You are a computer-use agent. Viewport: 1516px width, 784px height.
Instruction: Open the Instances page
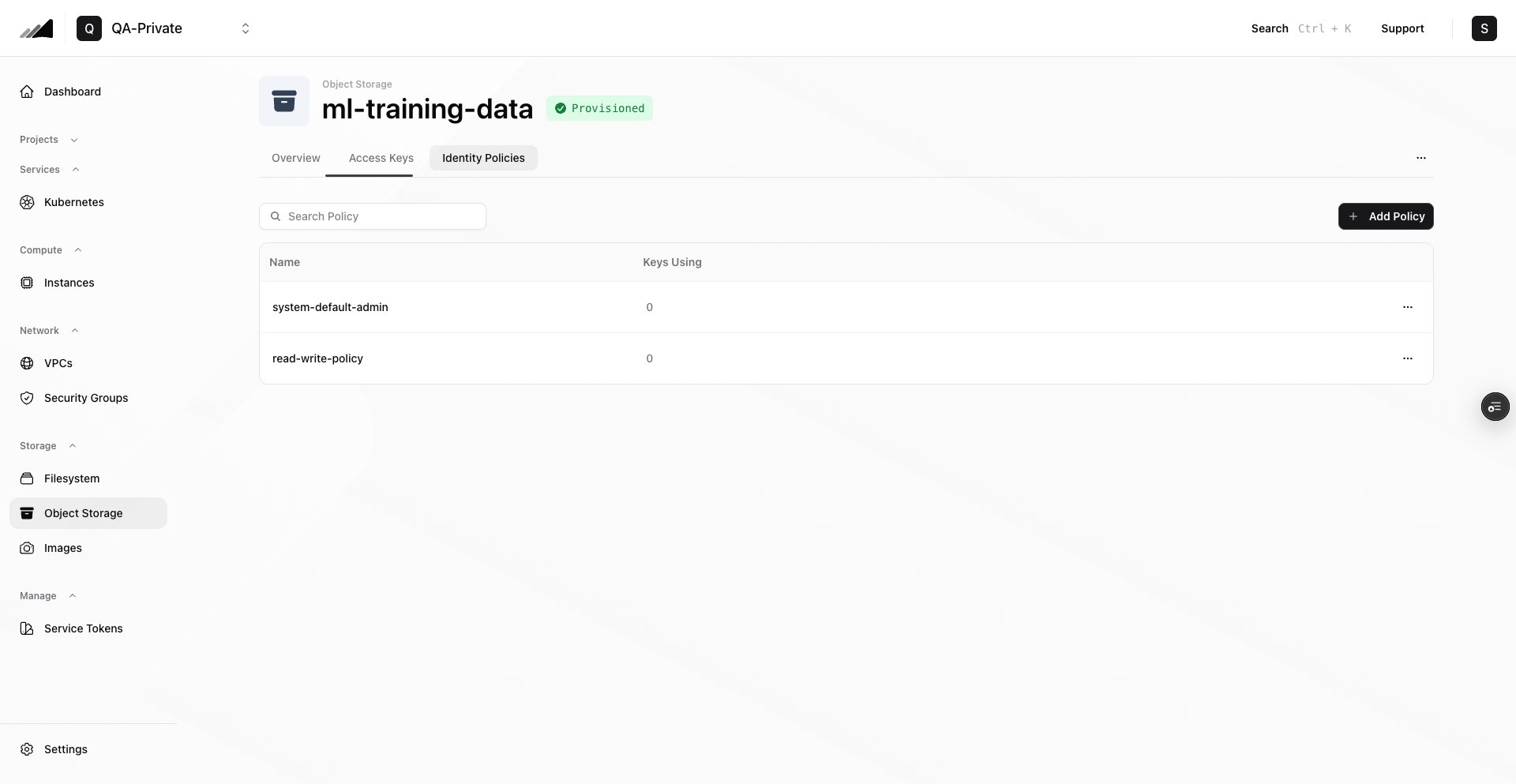point(88,283)
